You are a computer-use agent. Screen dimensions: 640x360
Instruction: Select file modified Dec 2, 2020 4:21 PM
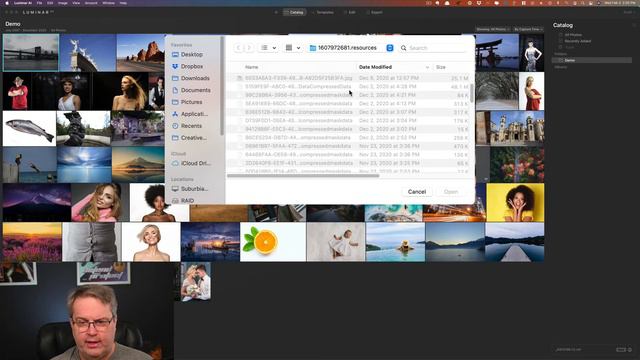click(348, 95)
